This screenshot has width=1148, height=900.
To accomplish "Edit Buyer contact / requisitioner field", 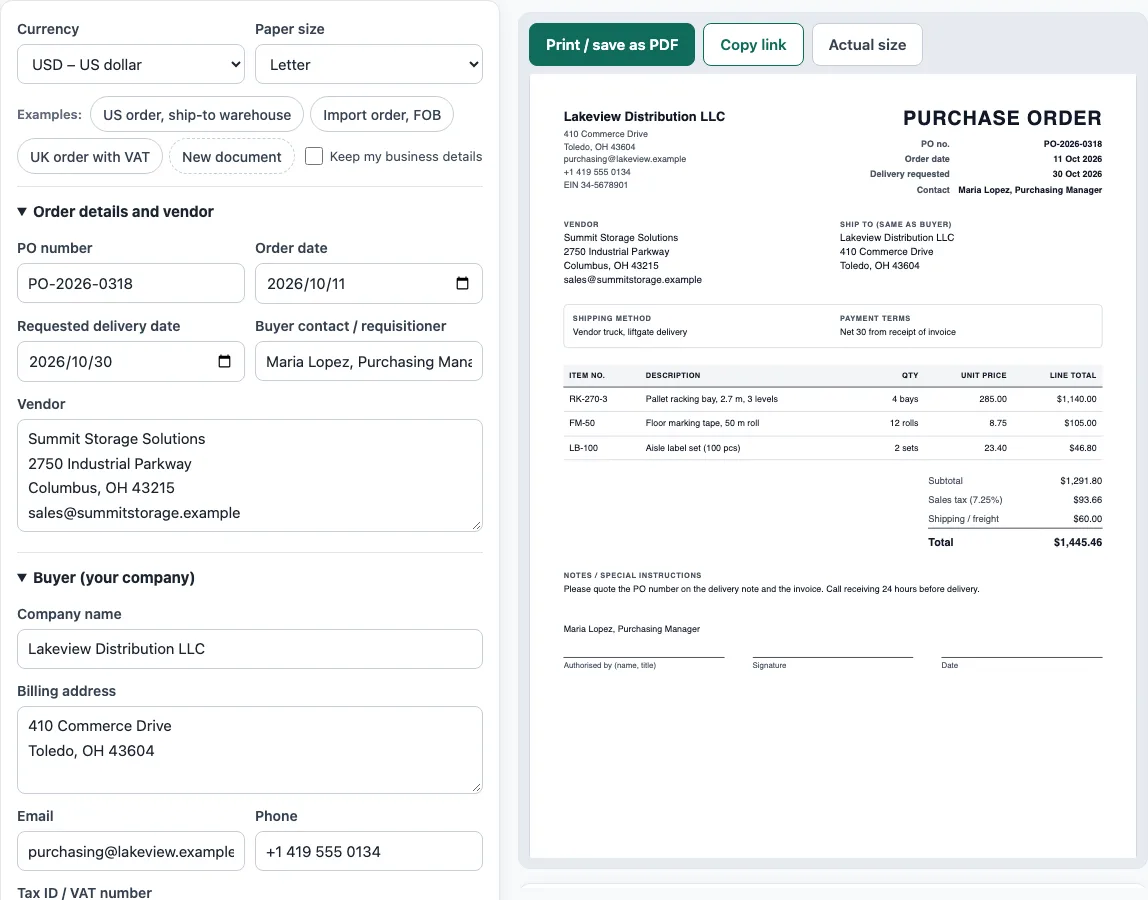I will point(369,361).
